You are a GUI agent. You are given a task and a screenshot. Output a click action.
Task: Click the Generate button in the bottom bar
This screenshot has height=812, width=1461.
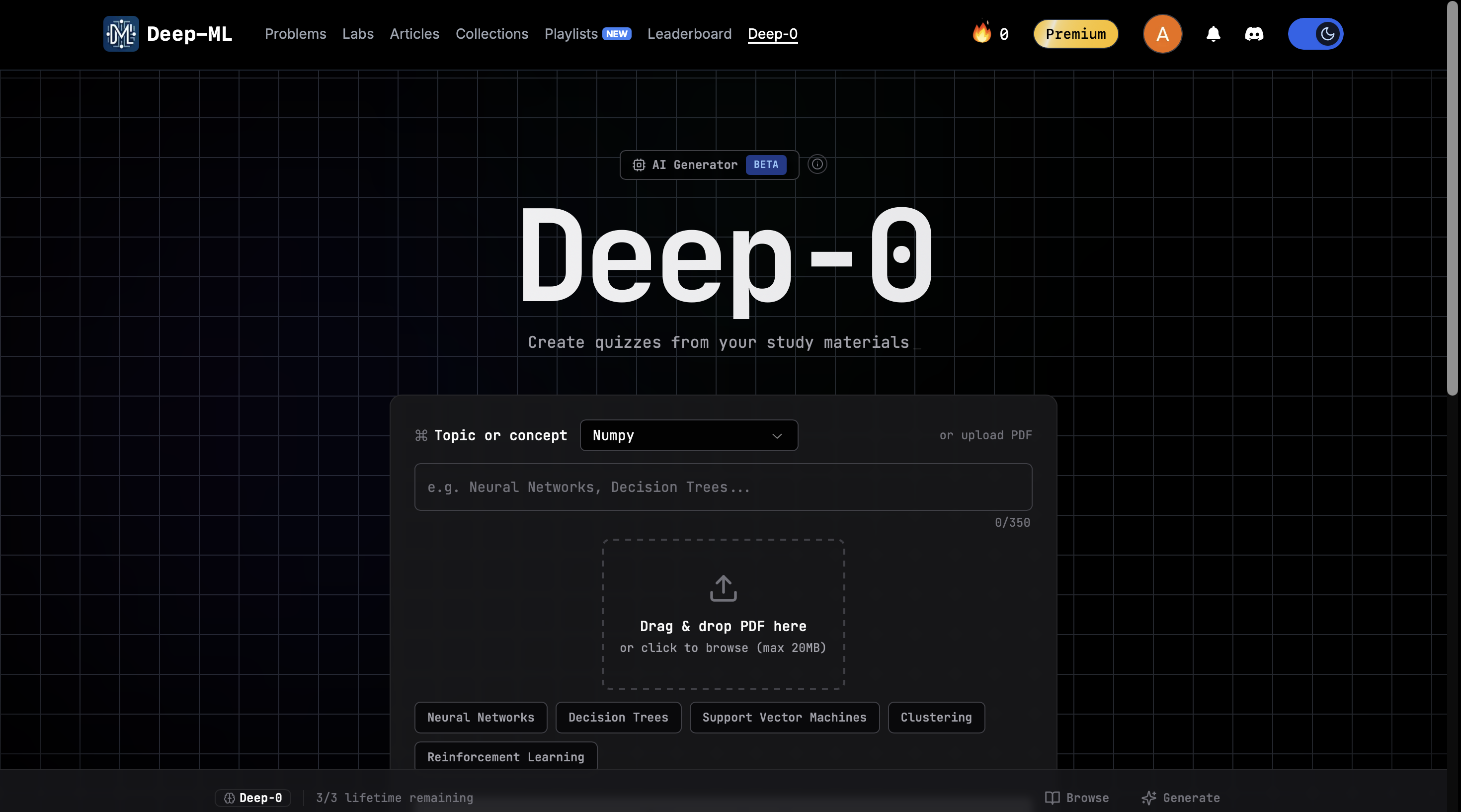point(1180,797)
